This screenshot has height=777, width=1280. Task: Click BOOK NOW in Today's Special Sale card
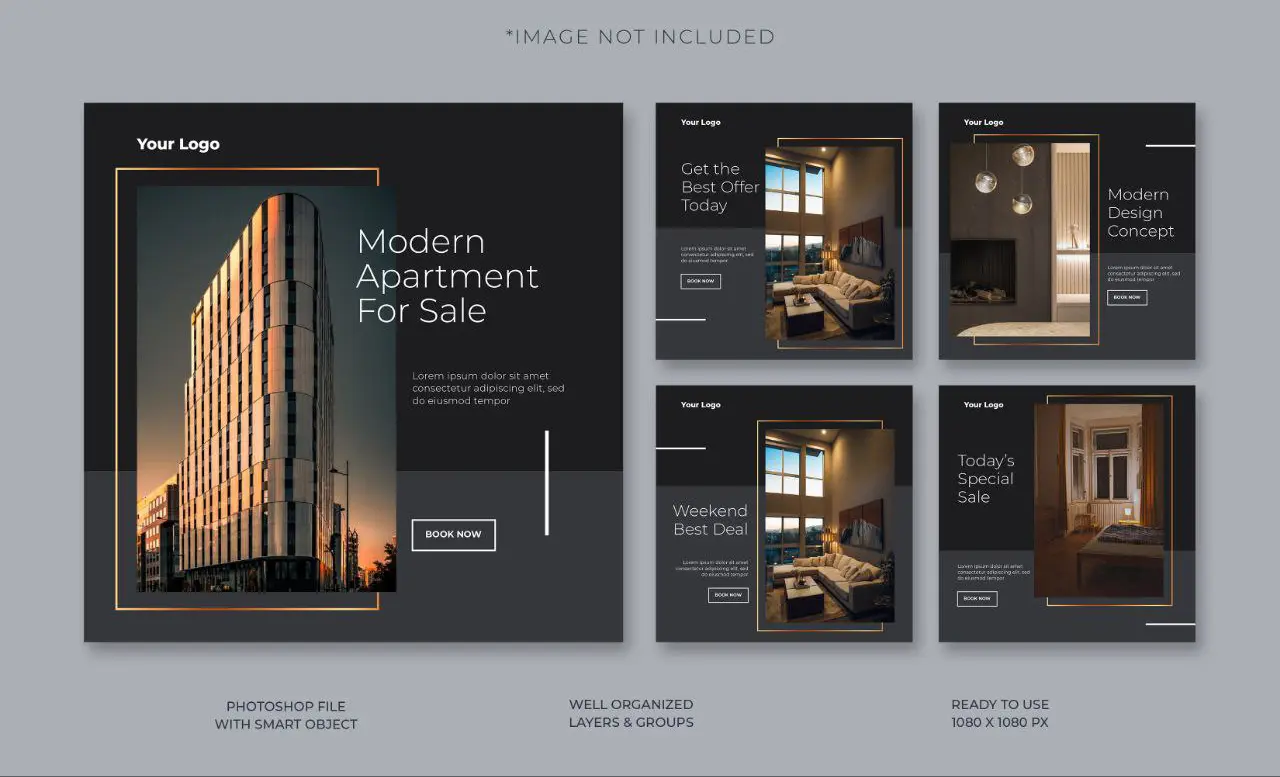(x=977, y=599)
